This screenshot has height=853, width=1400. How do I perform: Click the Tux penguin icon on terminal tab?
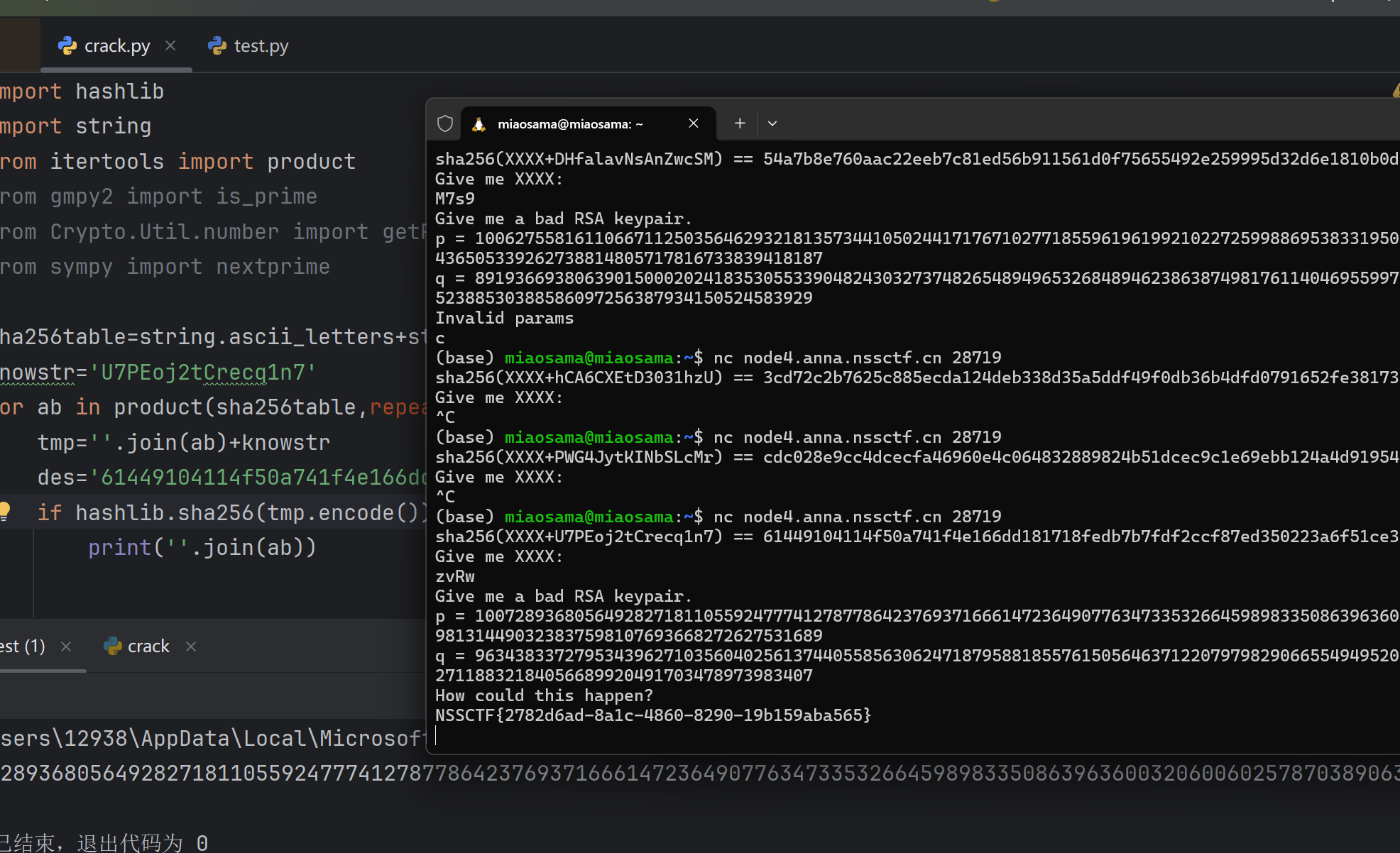click(479, 124)
